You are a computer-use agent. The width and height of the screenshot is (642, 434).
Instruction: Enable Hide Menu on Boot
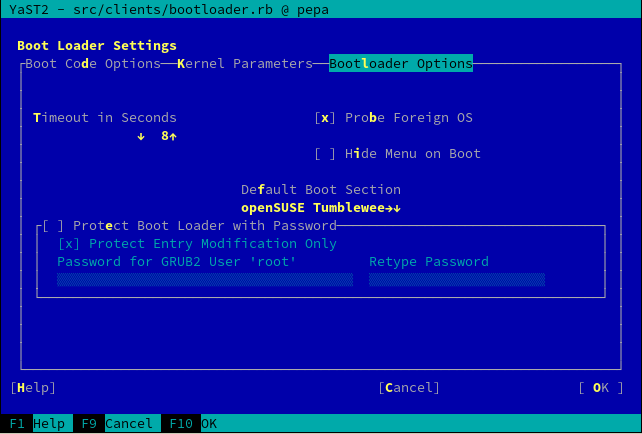(x=325, y=154)
